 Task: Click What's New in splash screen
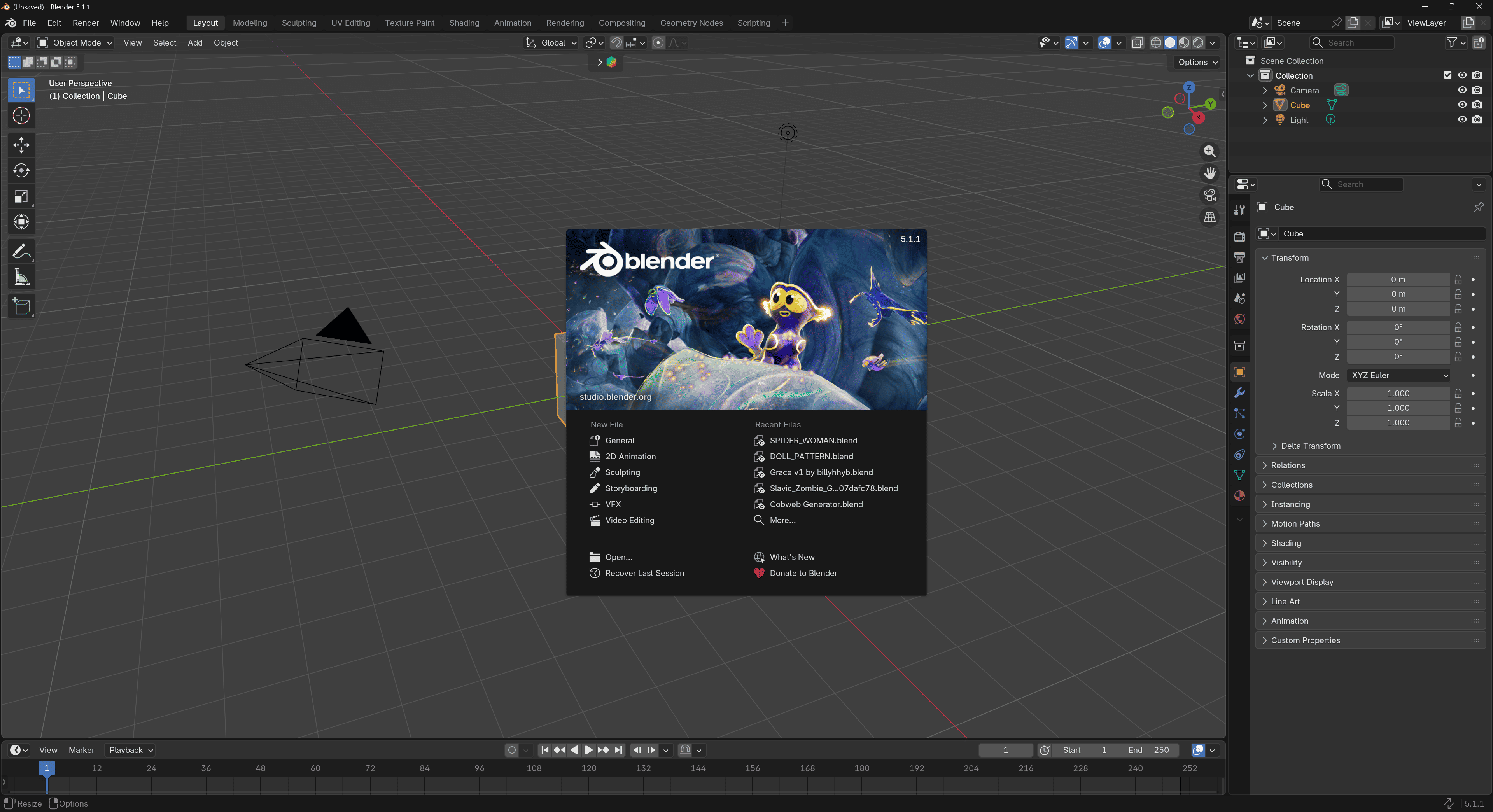click(x=792, y=557)
